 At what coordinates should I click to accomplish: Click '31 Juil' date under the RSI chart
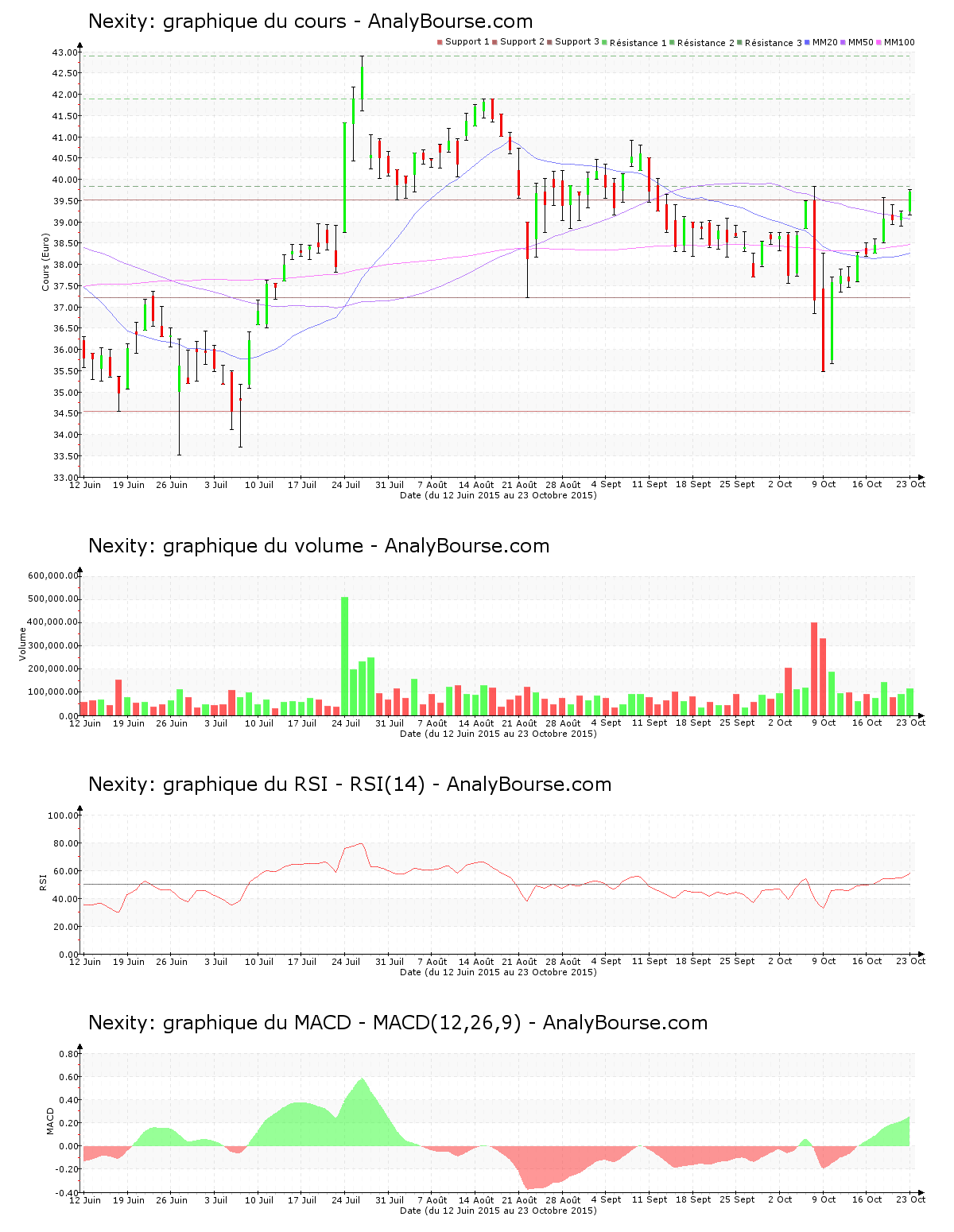click(390, 962)
